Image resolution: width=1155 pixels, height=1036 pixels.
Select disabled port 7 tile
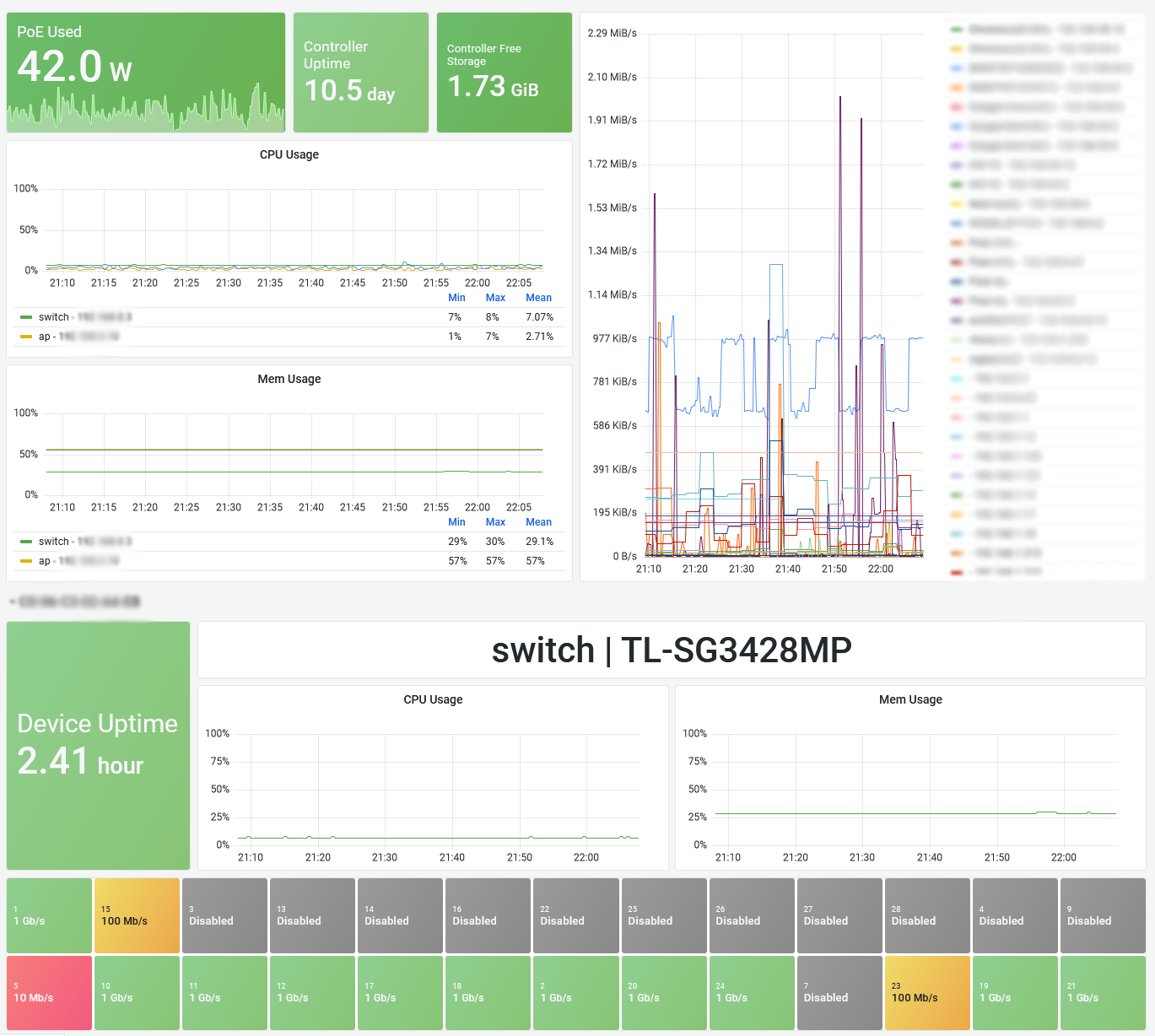(839, 993)
